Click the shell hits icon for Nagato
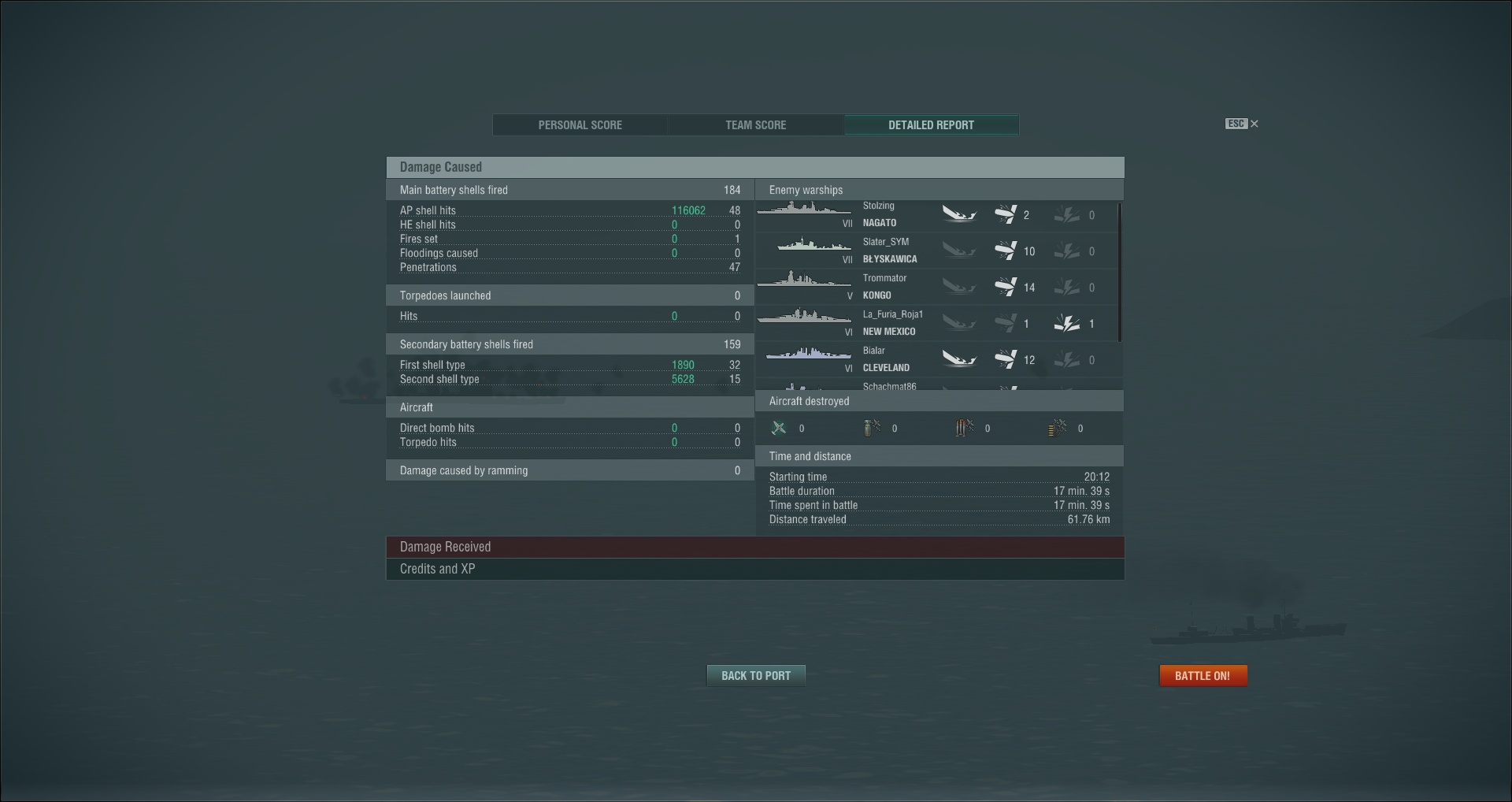This screenshot has width=1512, height=802. 1006,214
